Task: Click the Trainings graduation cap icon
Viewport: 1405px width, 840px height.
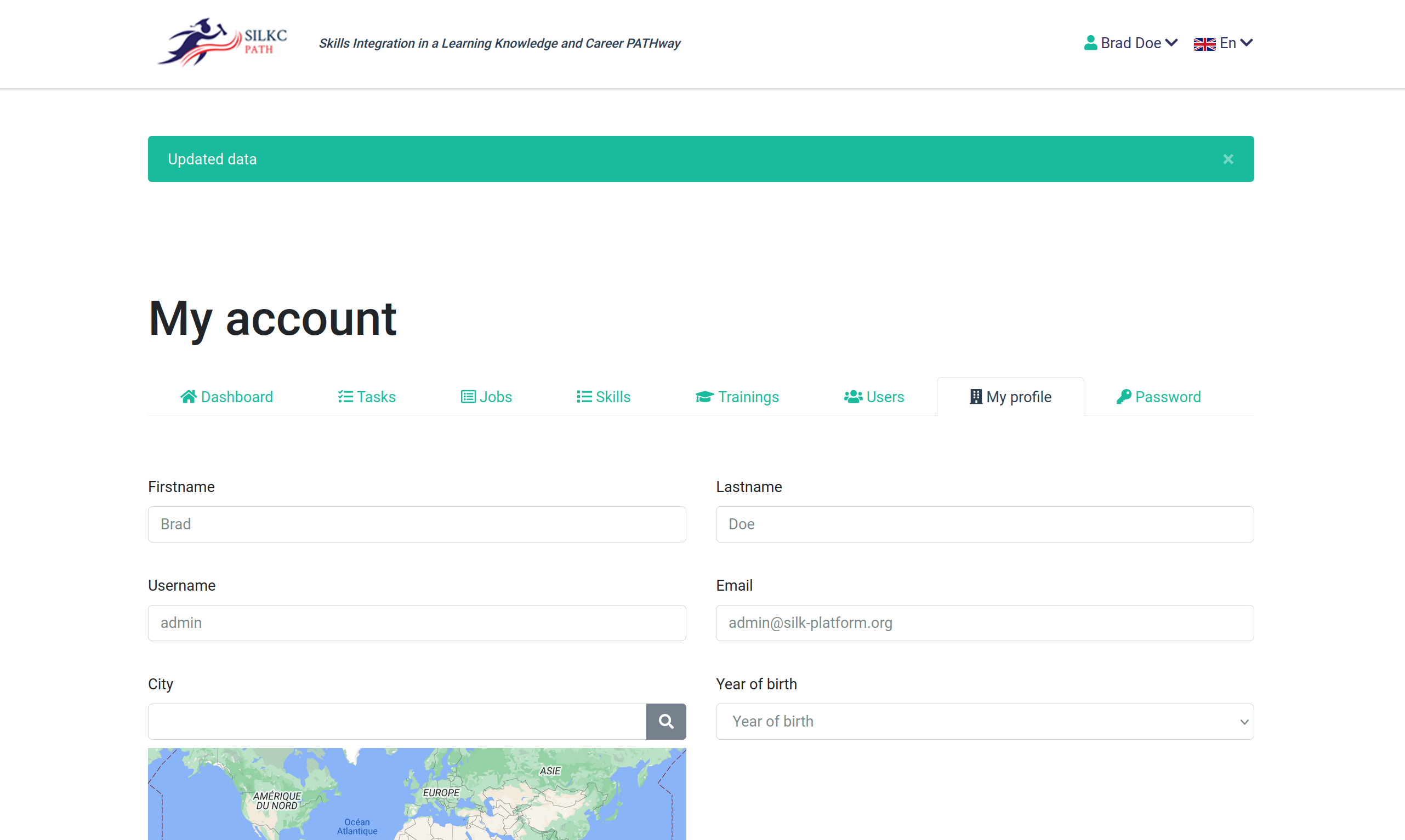Action: [x=704, y=396]
